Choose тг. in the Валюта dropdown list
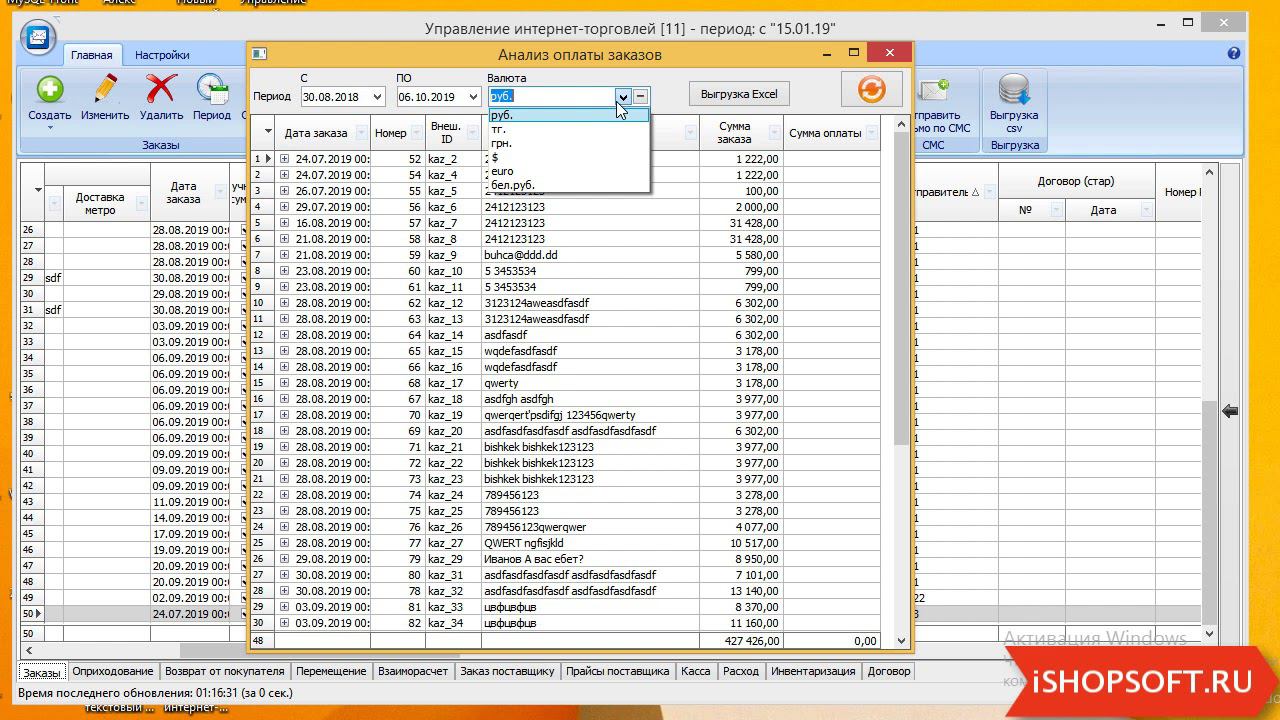This screenshot has width=1280, height=720. (499, 129)
